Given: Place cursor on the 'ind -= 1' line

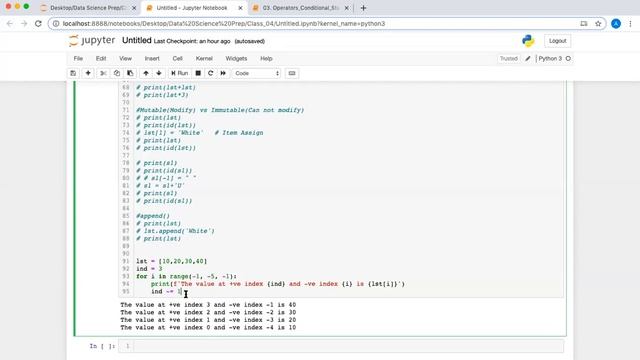Looking at the screenshot, I should click(x=166, y=291).
